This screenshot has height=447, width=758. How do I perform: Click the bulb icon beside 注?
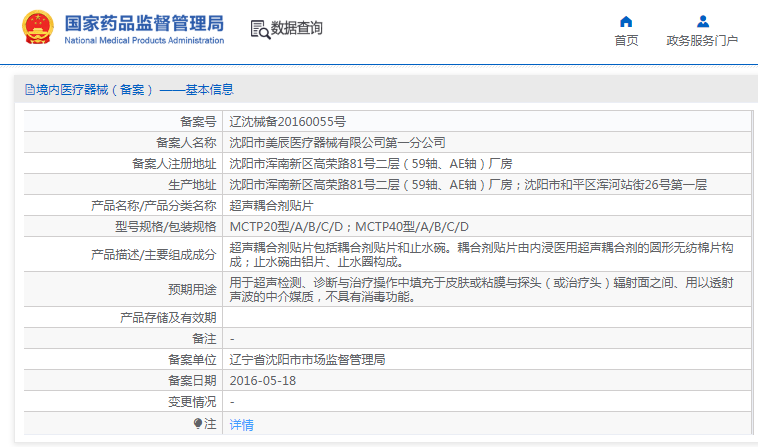(x=198, y=424)
